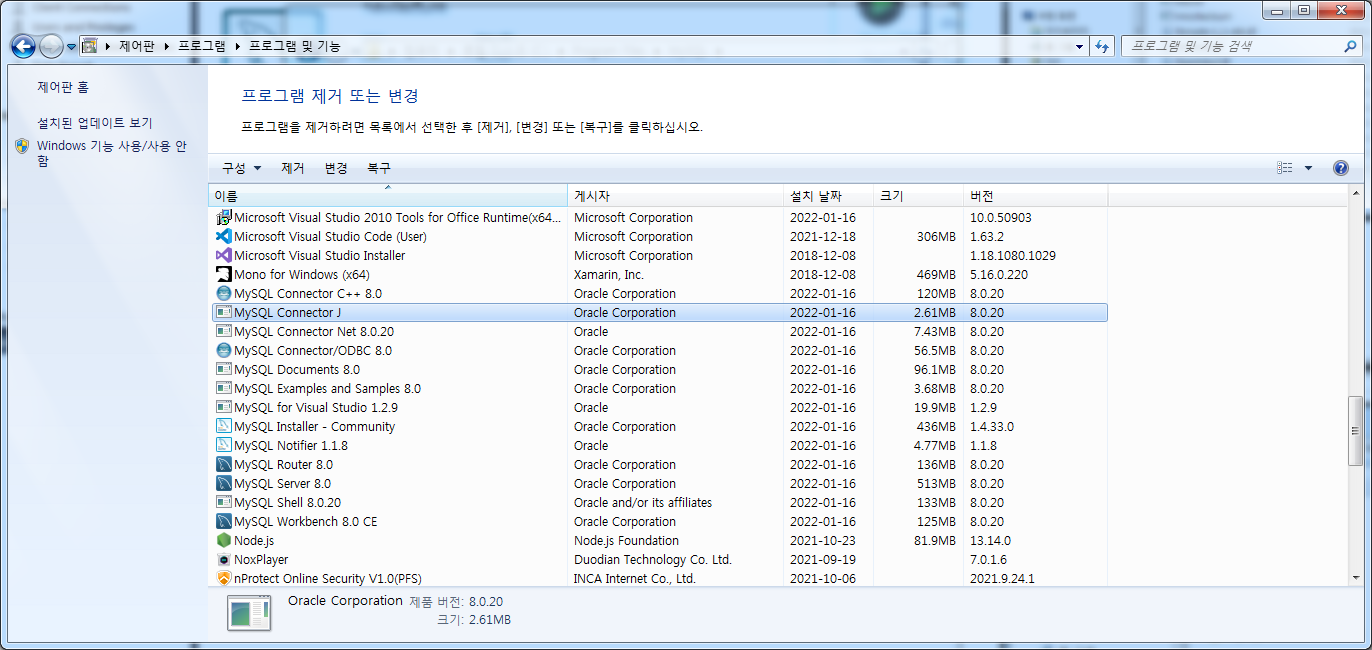Click the Duodian Technology Co. Ltd. cell

coord(653,560)
